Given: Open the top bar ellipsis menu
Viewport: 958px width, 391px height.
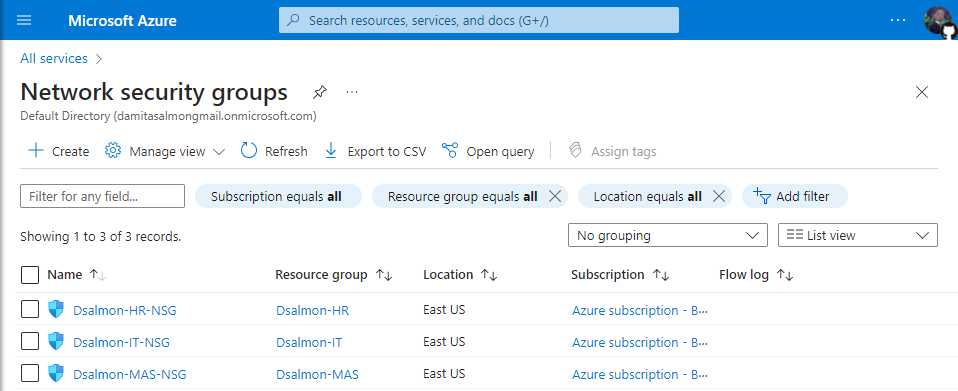Looking at the screenshot, I should click(898, 20).
